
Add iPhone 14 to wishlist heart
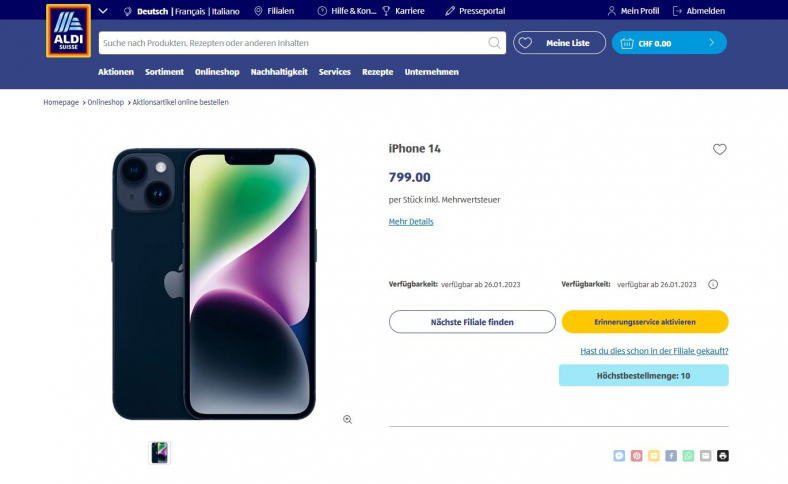point(719,149)
